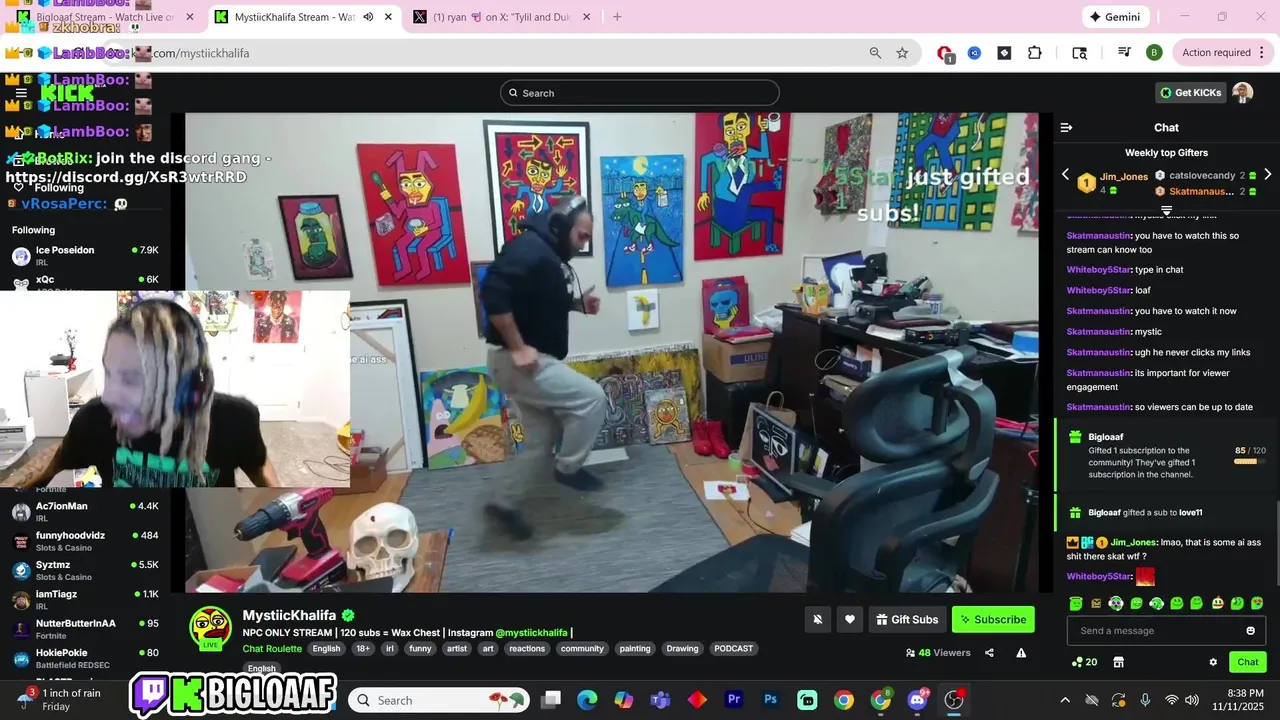Select the PODCAST tag
1280x720 pixels.
pos(733,649)
